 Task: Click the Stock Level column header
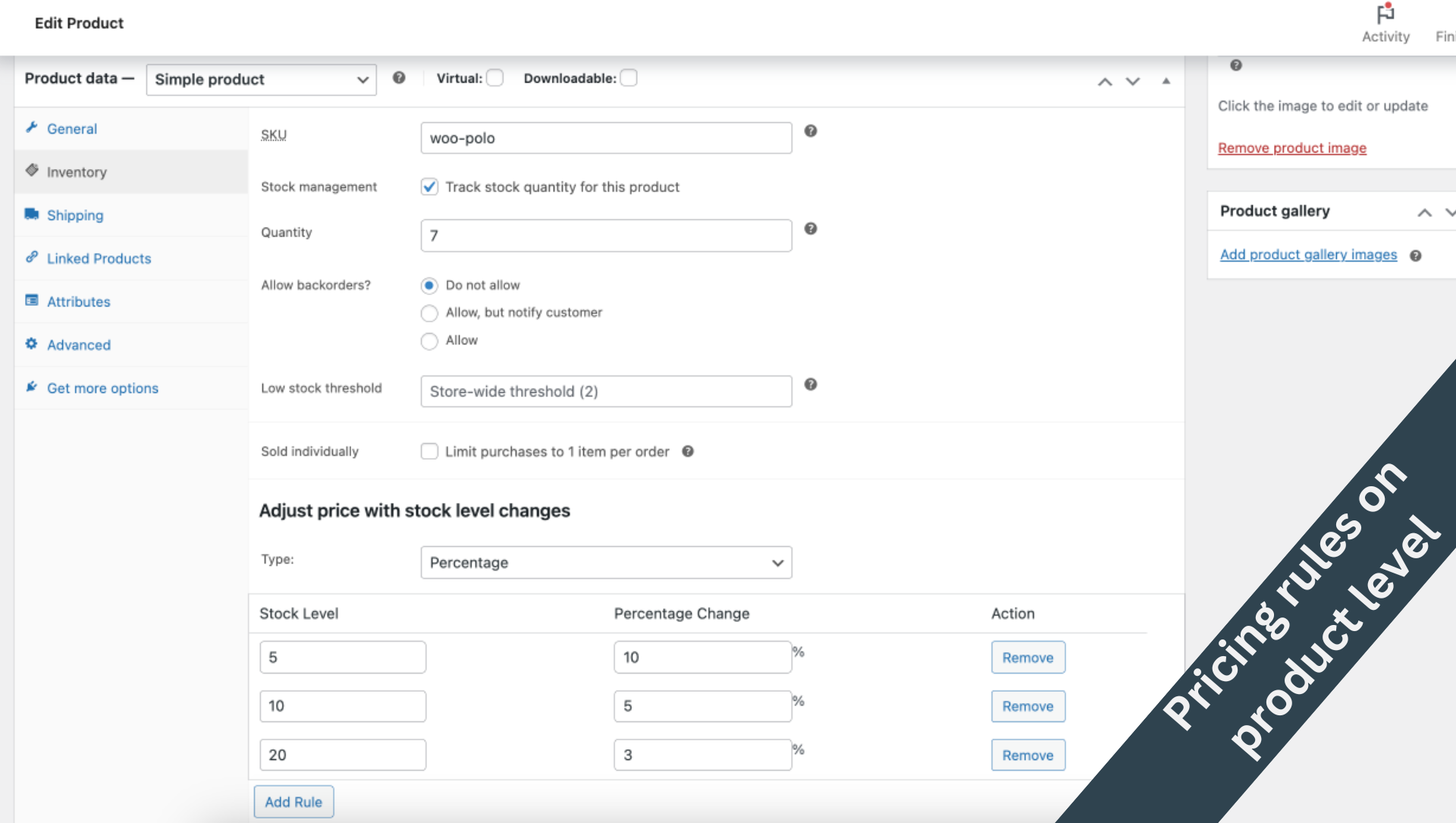(x=299, y=614)
